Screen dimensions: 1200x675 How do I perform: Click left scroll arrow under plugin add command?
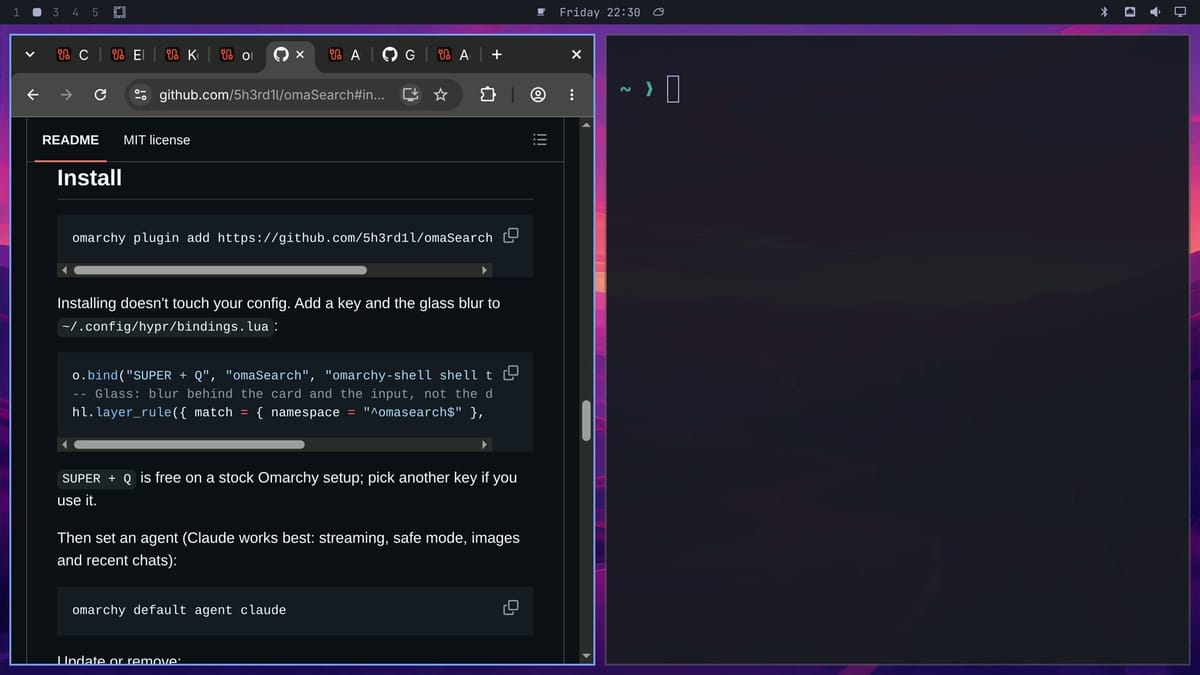[65, 270]
